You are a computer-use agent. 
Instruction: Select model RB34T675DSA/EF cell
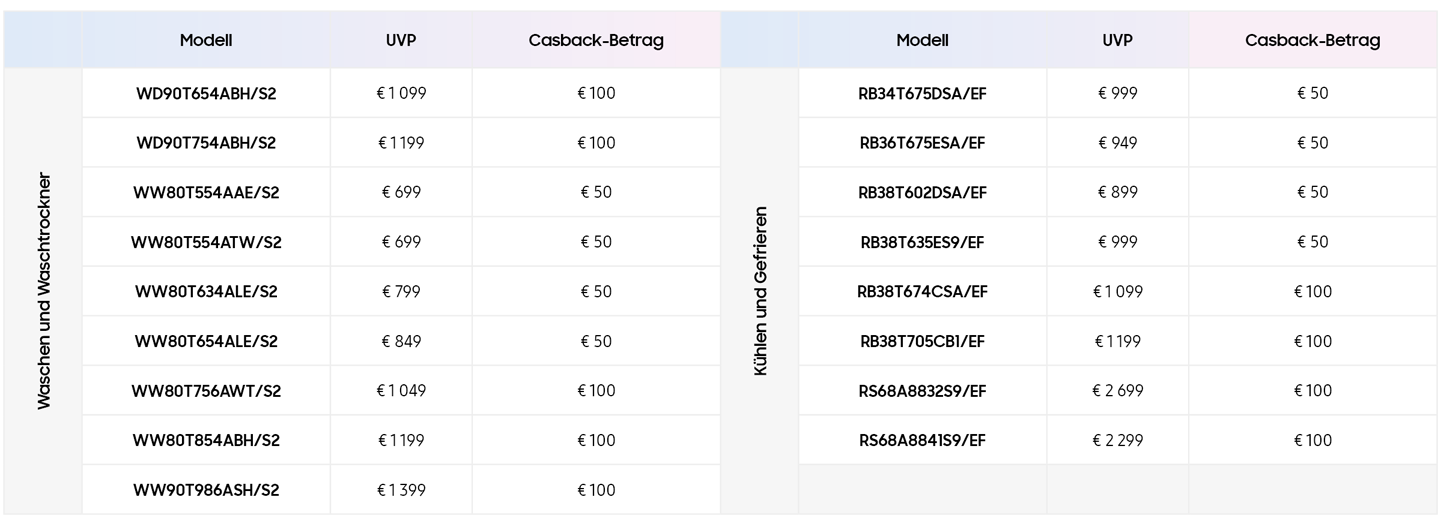coord(922,93)
